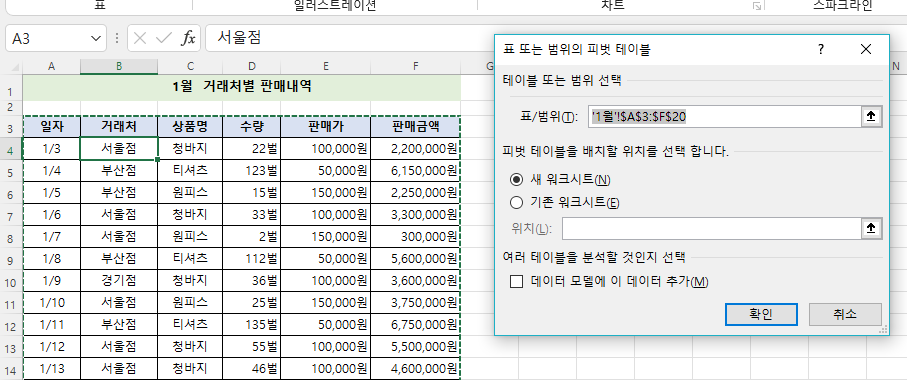This screenshot has height=380, width=907.
Task: Click the 일자 header cell
Action: pos(51,126)
